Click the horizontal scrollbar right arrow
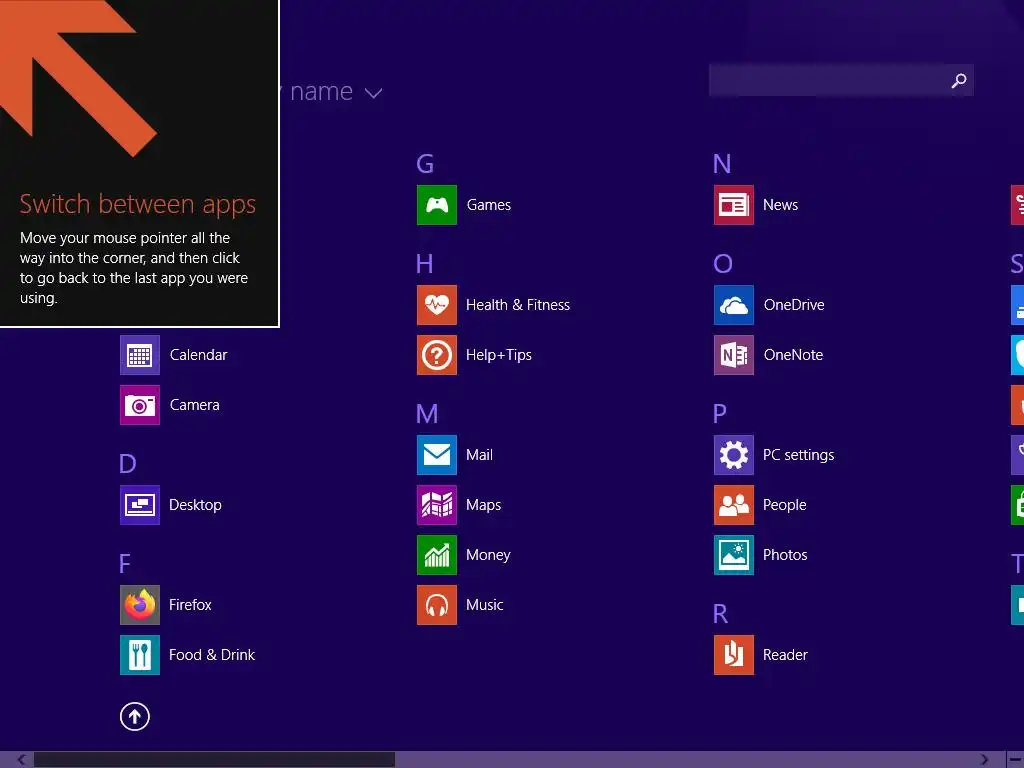This screenshot has width=1024, height=768. (x=984, y=760)
